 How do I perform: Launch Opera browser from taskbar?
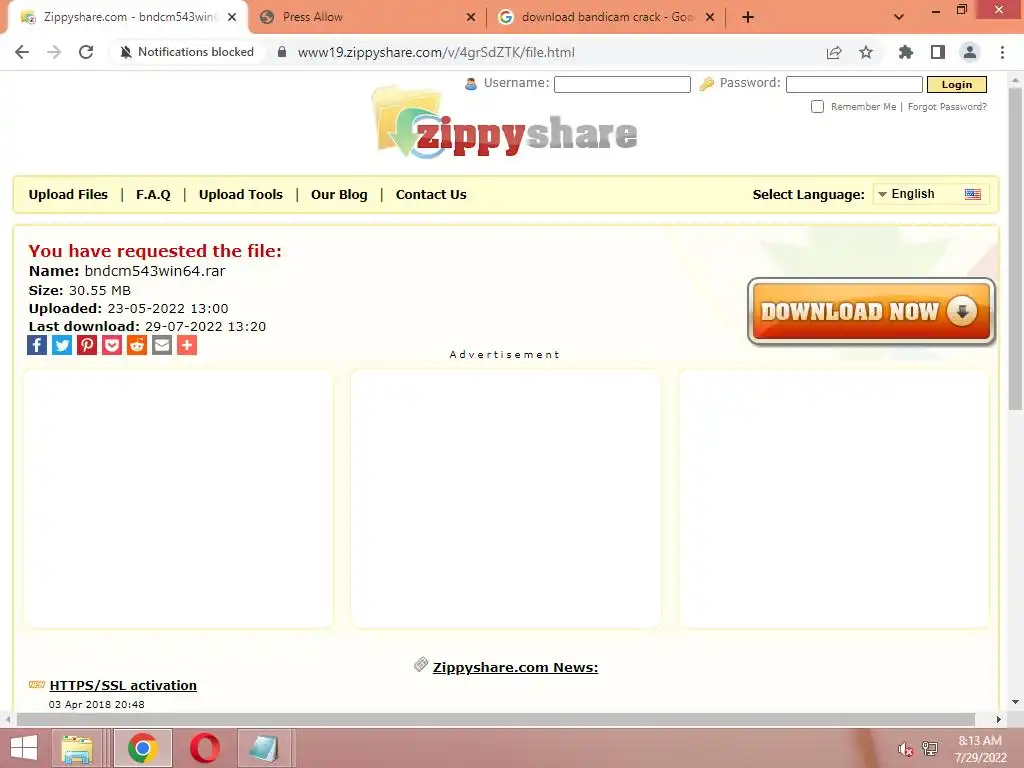(x=204, y=748)
